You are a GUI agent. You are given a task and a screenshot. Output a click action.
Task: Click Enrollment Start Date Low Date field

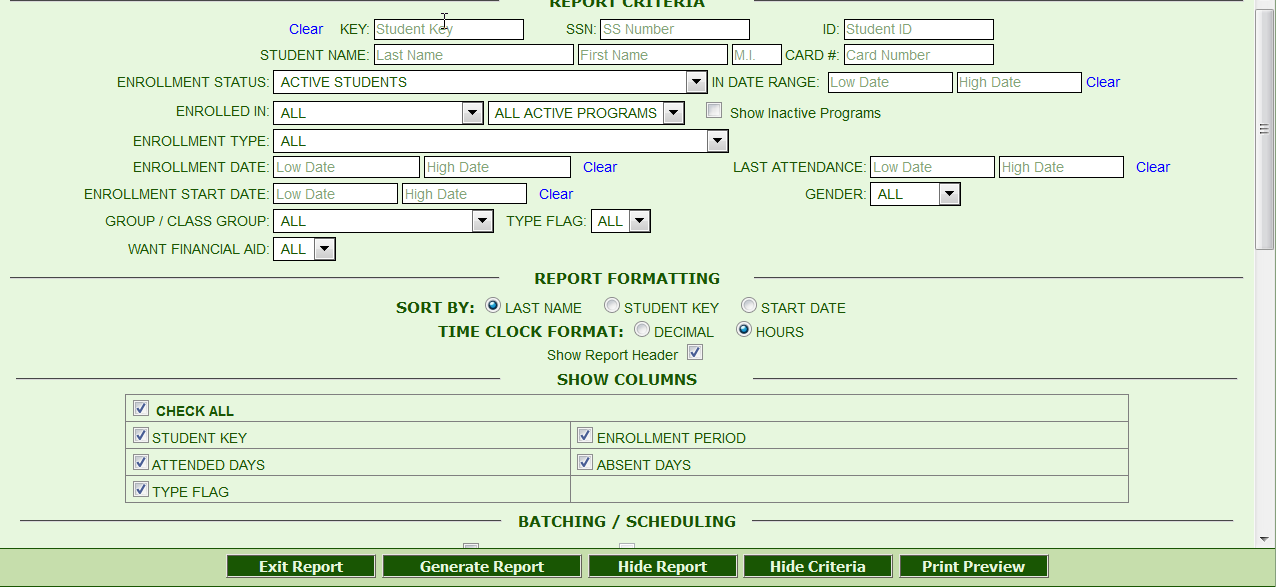336,194
